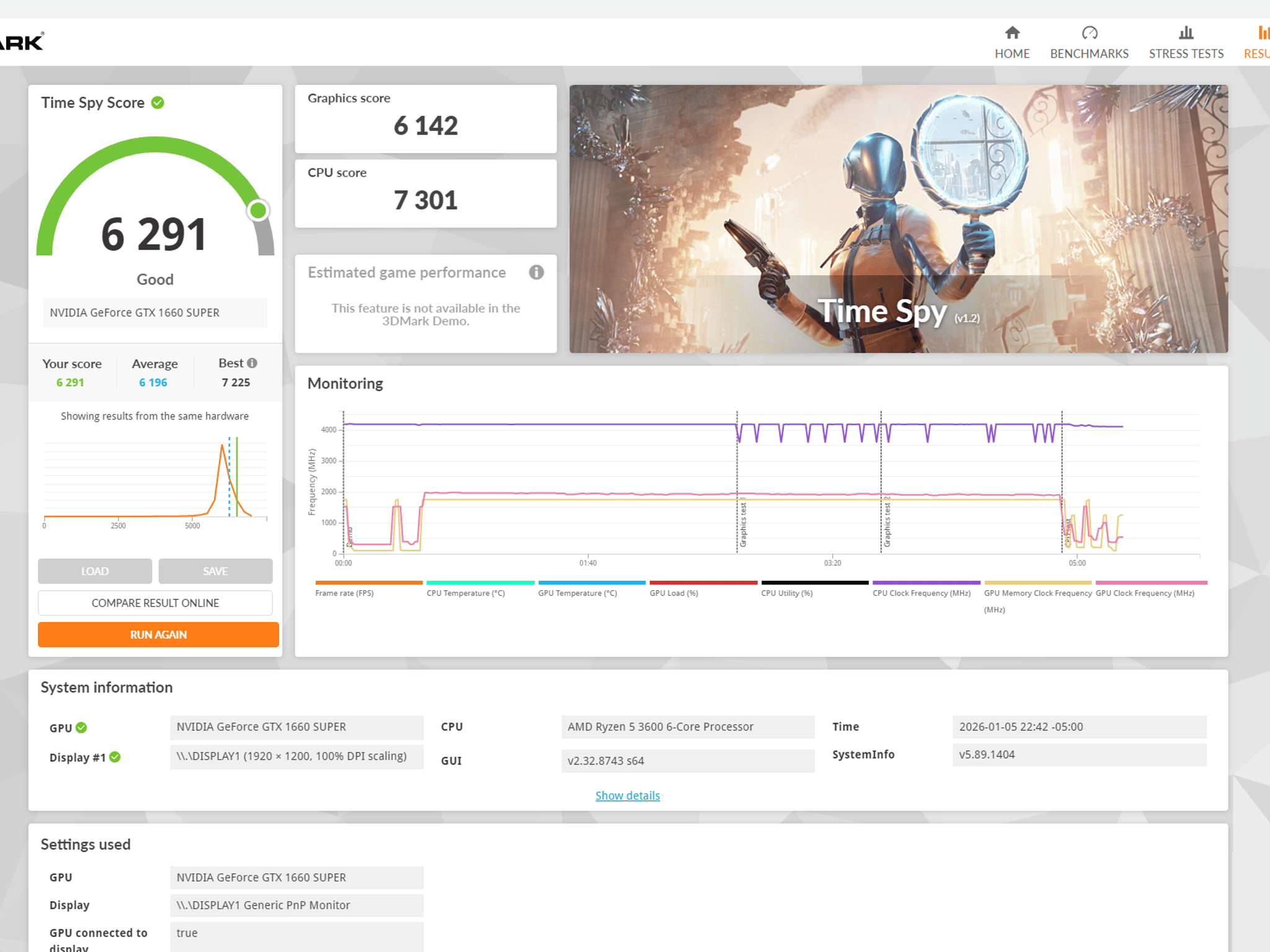This screenshot has height=952, width=1270.
Task: Click green check icon next to GPU label
Action: coord(81,728)
